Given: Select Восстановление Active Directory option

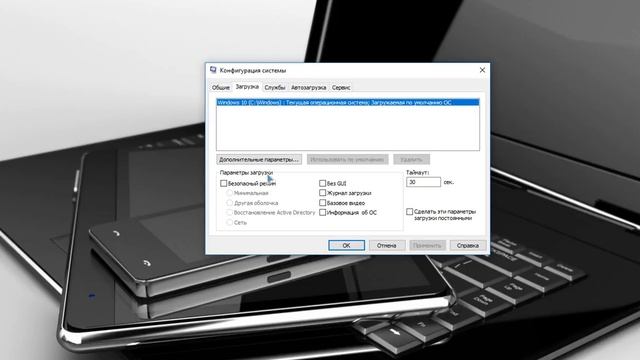Looking at the screenshot, I should tap(229, 213).
